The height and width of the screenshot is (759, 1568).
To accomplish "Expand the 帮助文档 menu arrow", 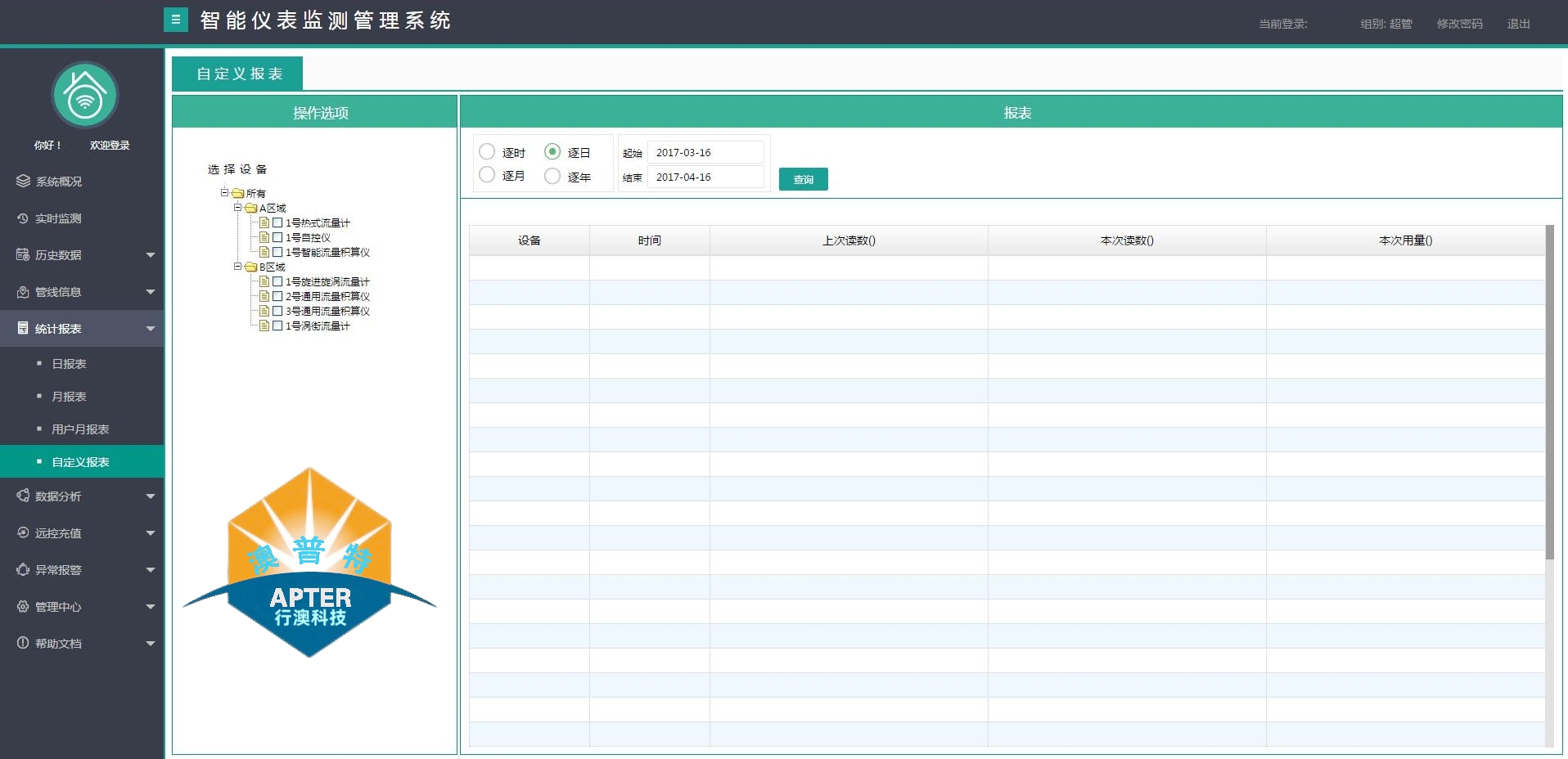I will coord(151,644).
